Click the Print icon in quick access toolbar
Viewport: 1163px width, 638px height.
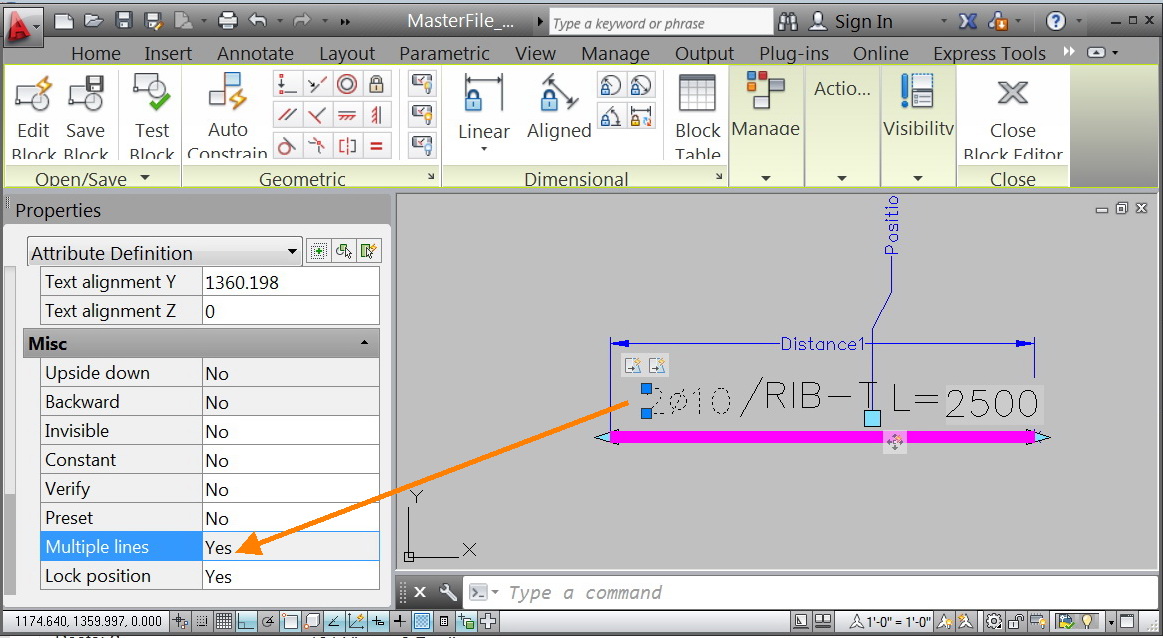click(x=228, y=21)
